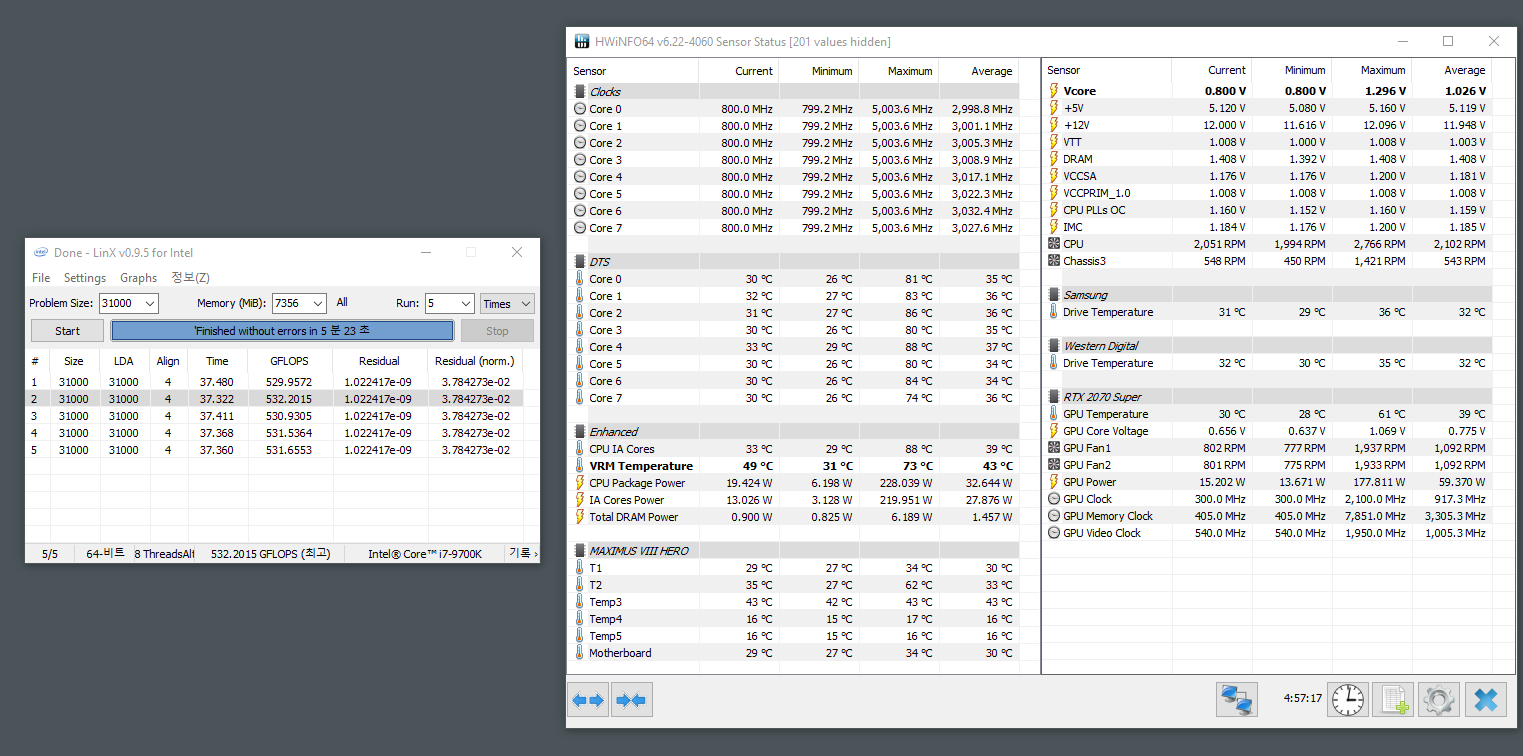Click the chip icon beside Enhanced group

[580, 432]
